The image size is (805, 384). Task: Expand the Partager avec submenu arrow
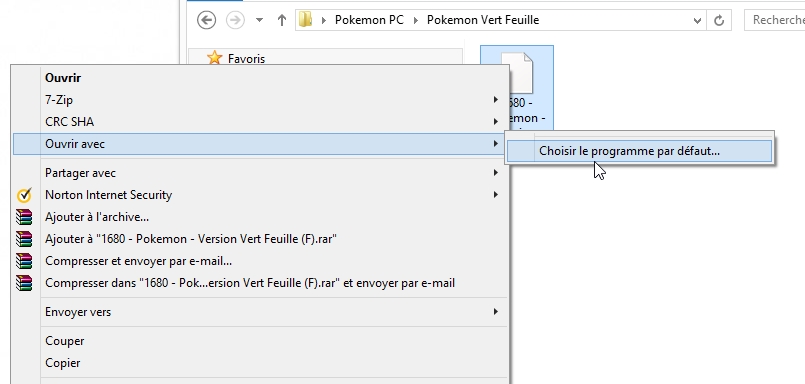point(495,172)
